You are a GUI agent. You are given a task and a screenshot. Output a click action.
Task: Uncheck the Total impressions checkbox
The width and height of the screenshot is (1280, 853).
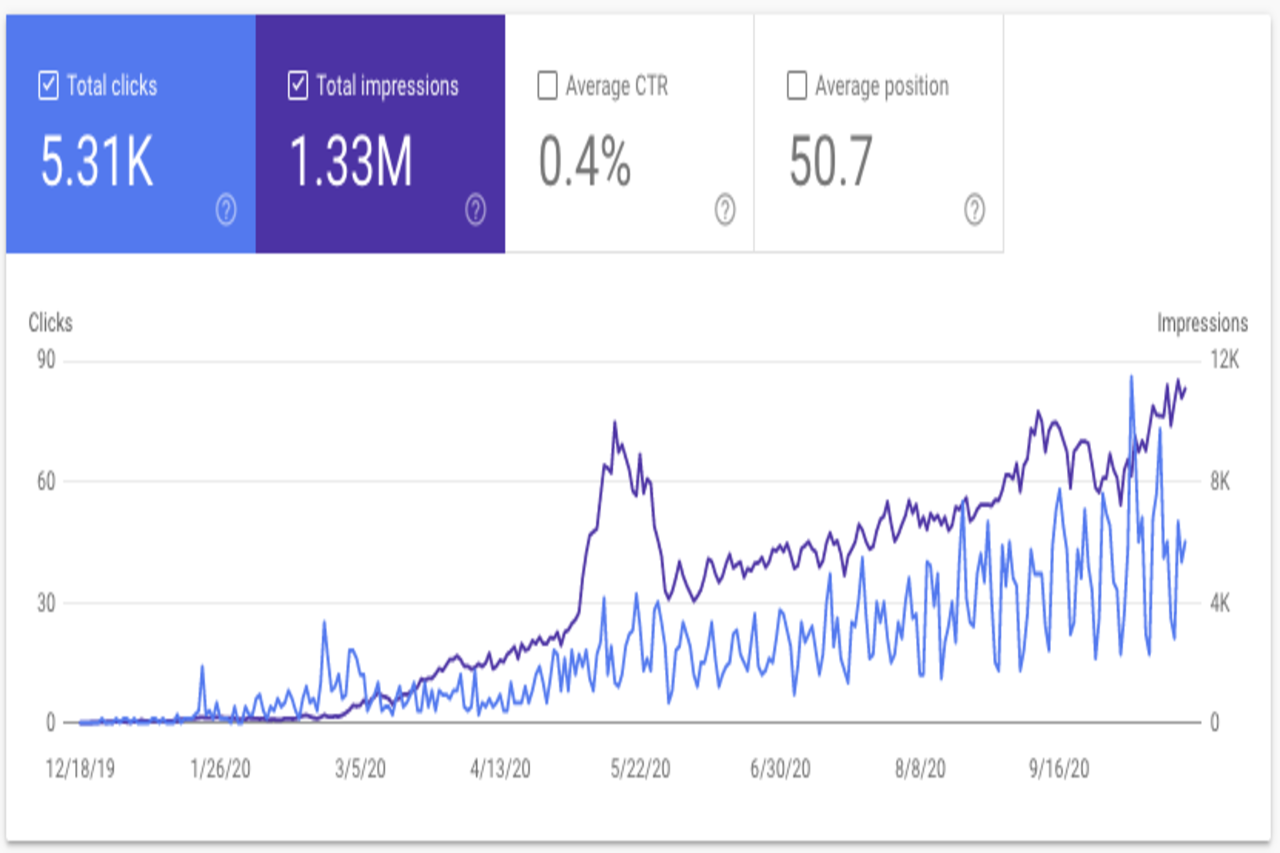pos(297,87)
